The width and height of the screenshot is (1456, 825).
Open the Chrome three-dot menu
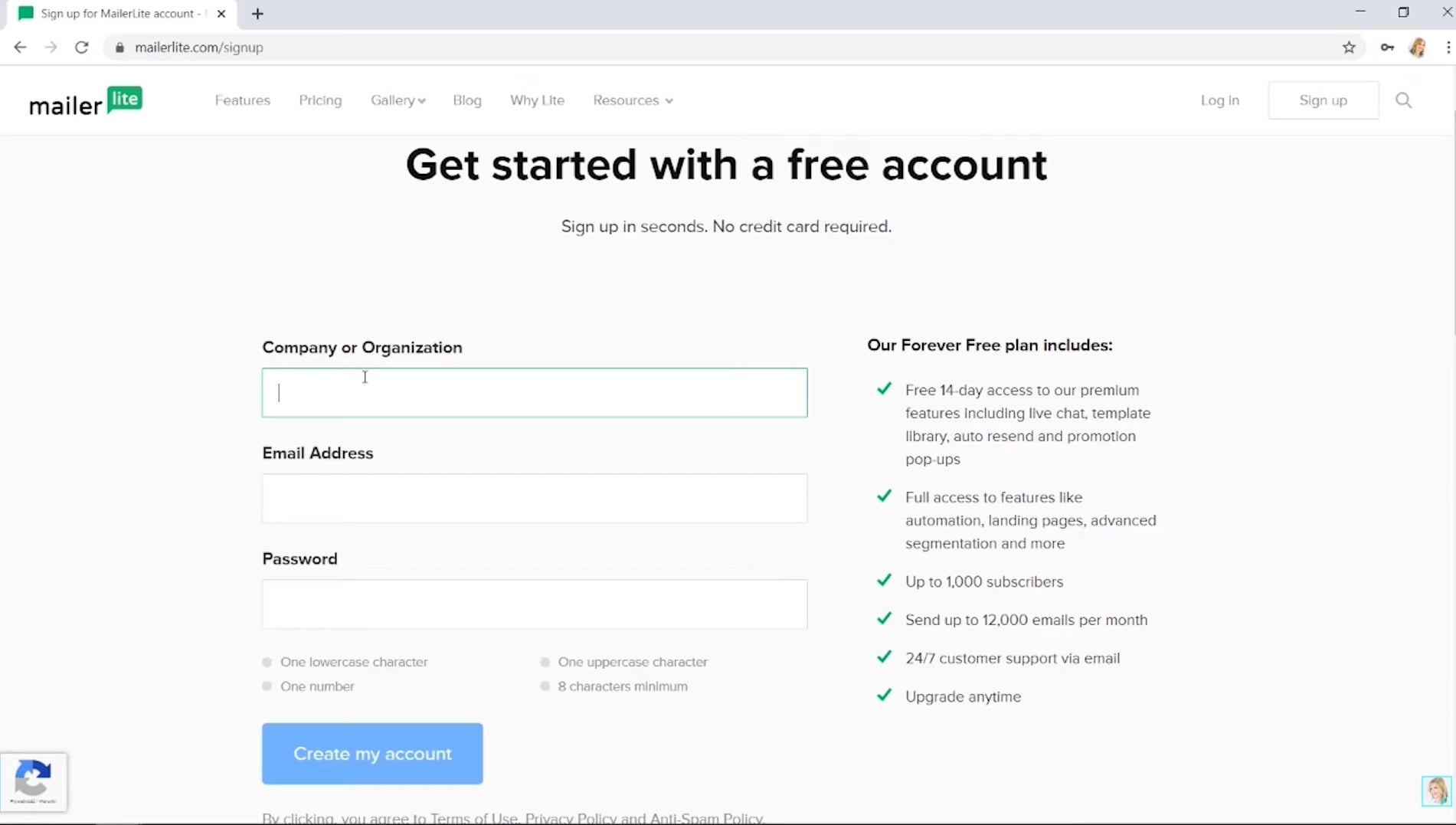1448,47
